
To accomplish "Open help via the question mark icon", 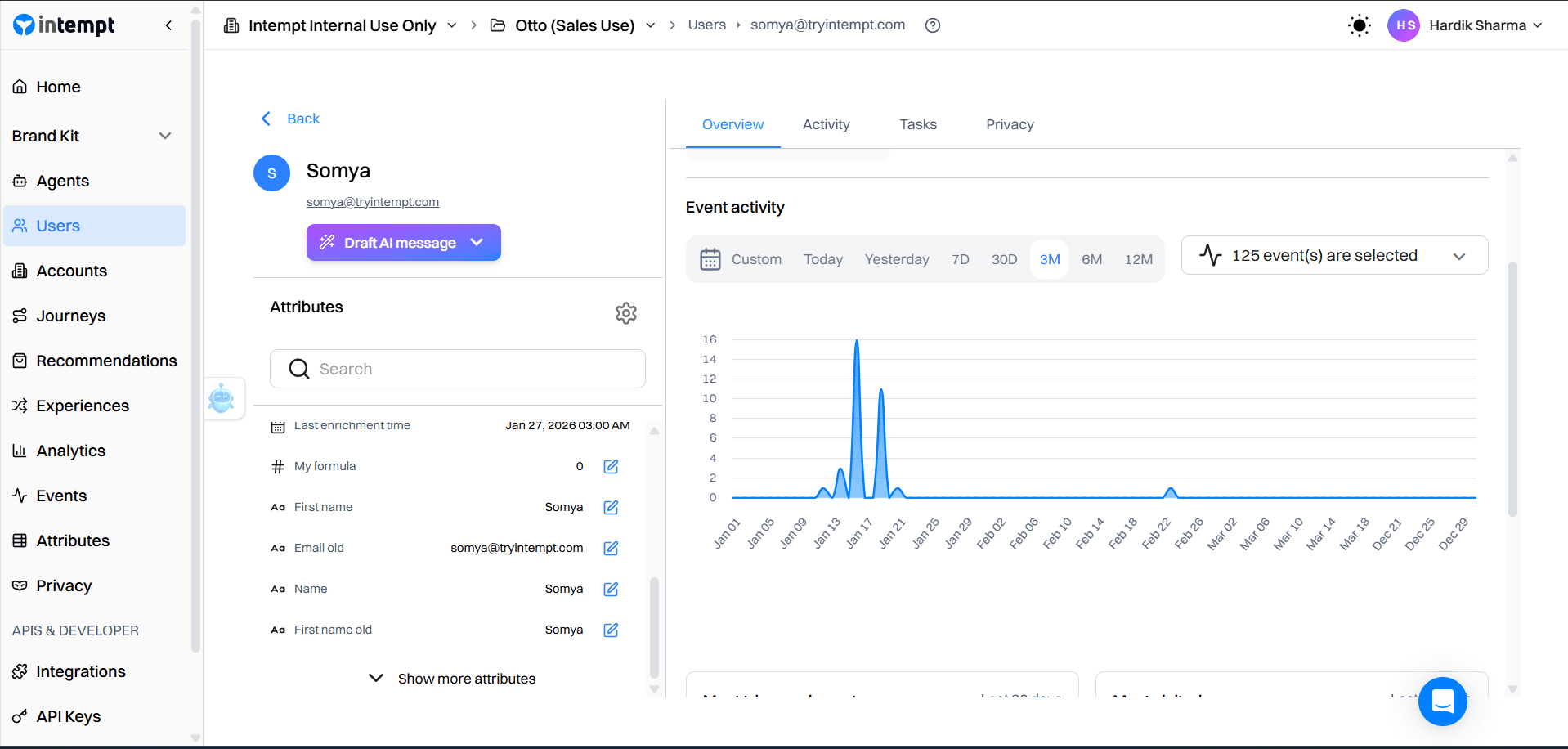I will pos(932,25).
